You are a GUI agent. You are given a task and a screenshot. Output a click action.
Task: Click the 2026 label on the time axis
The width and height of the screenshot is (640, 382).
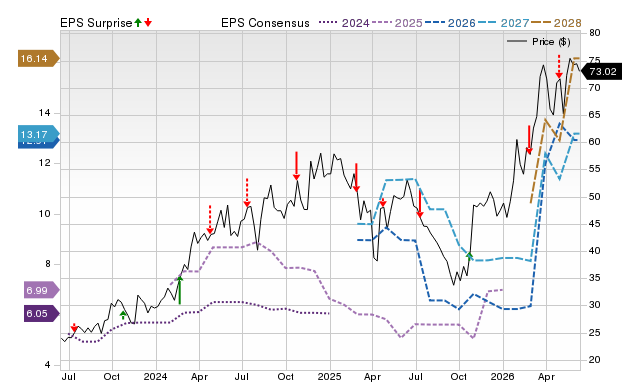click(x=502, y=376)
